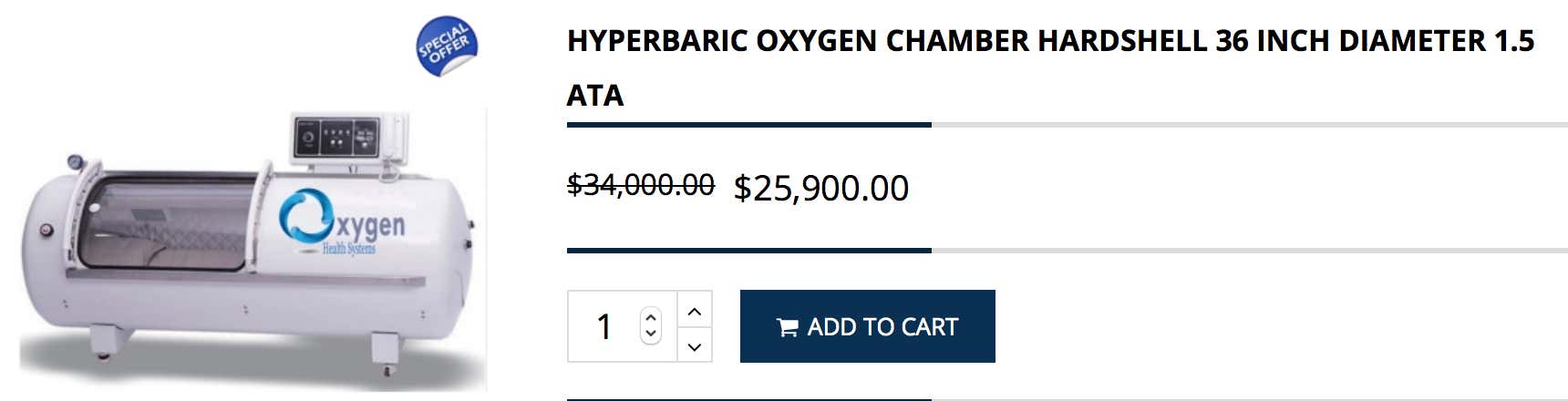The image size is (1568, 401).
Task: Click the word ATA in the title
Action: [595, 96]
